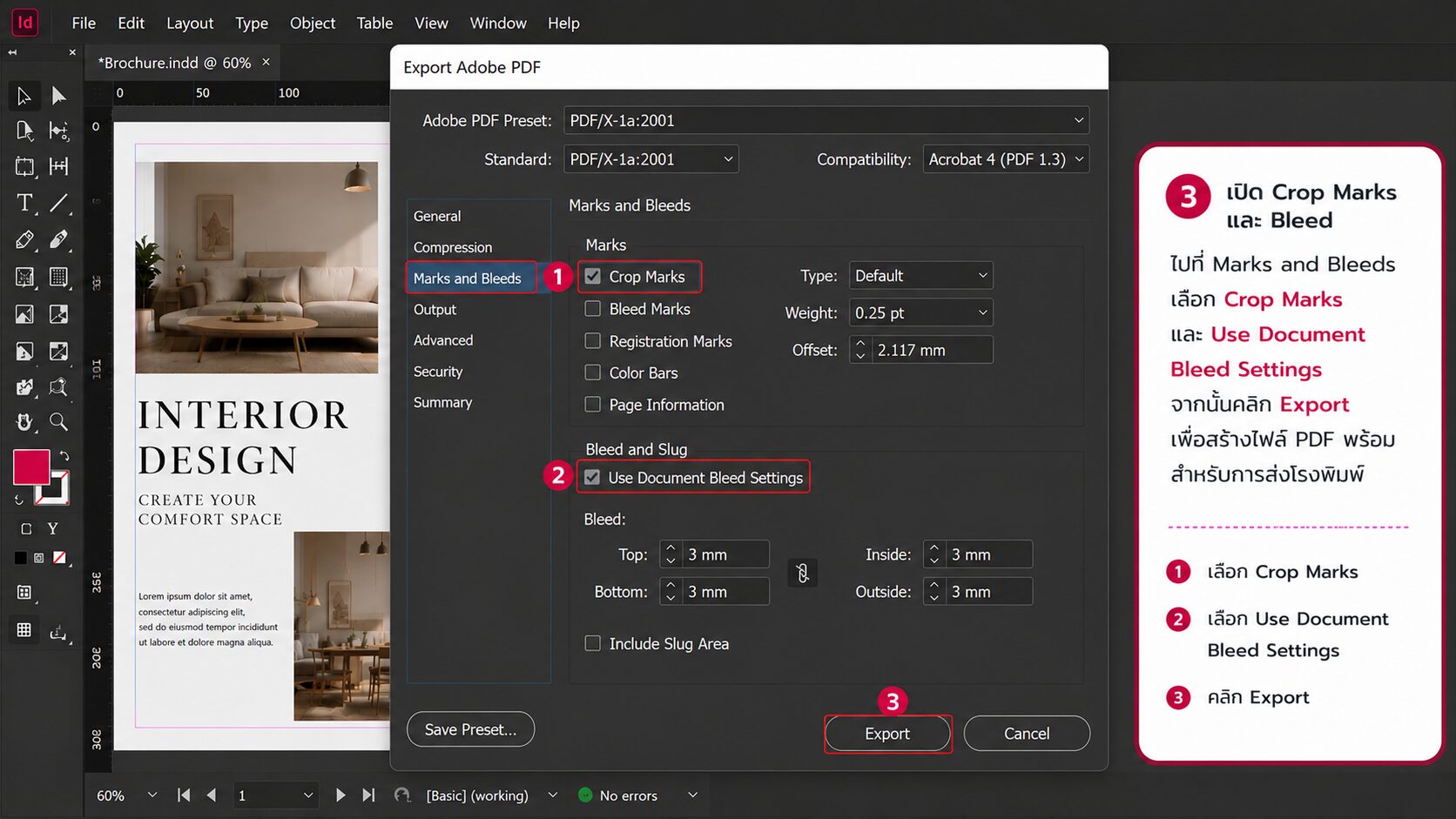Go to the last page

tap(369, 796)
